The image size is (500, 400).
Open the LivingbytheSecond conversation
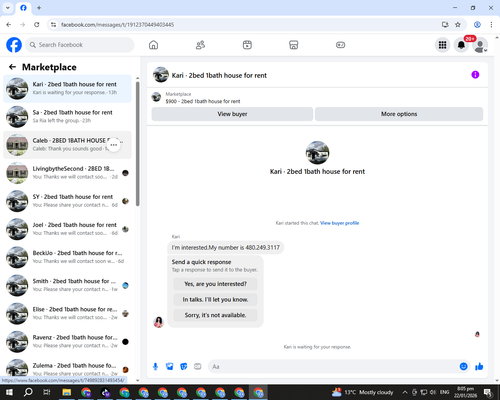67,173
